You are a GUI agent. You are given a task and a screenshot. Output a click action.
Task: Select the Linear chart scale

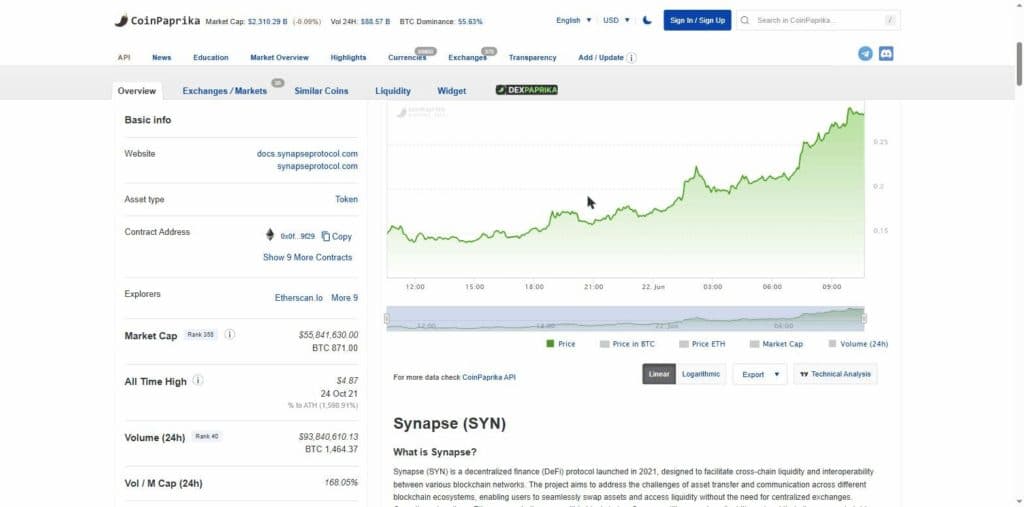[659, 374]
